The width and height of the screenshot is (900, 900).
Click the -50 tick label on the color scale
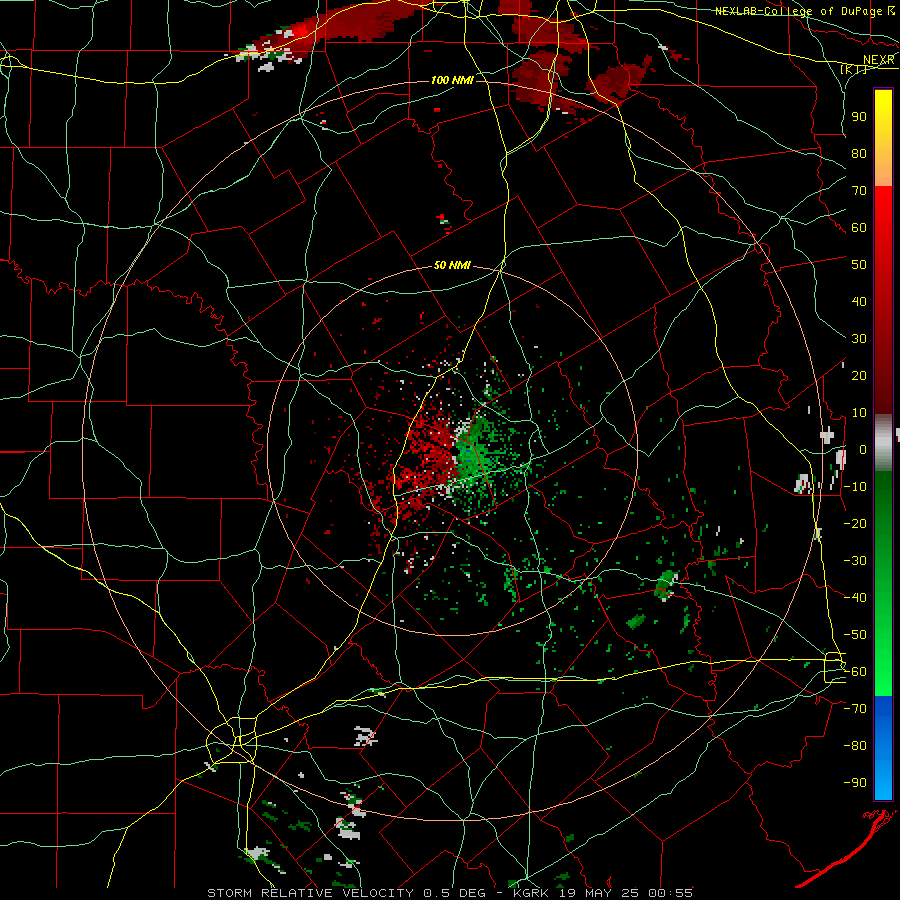pos(855,635)
